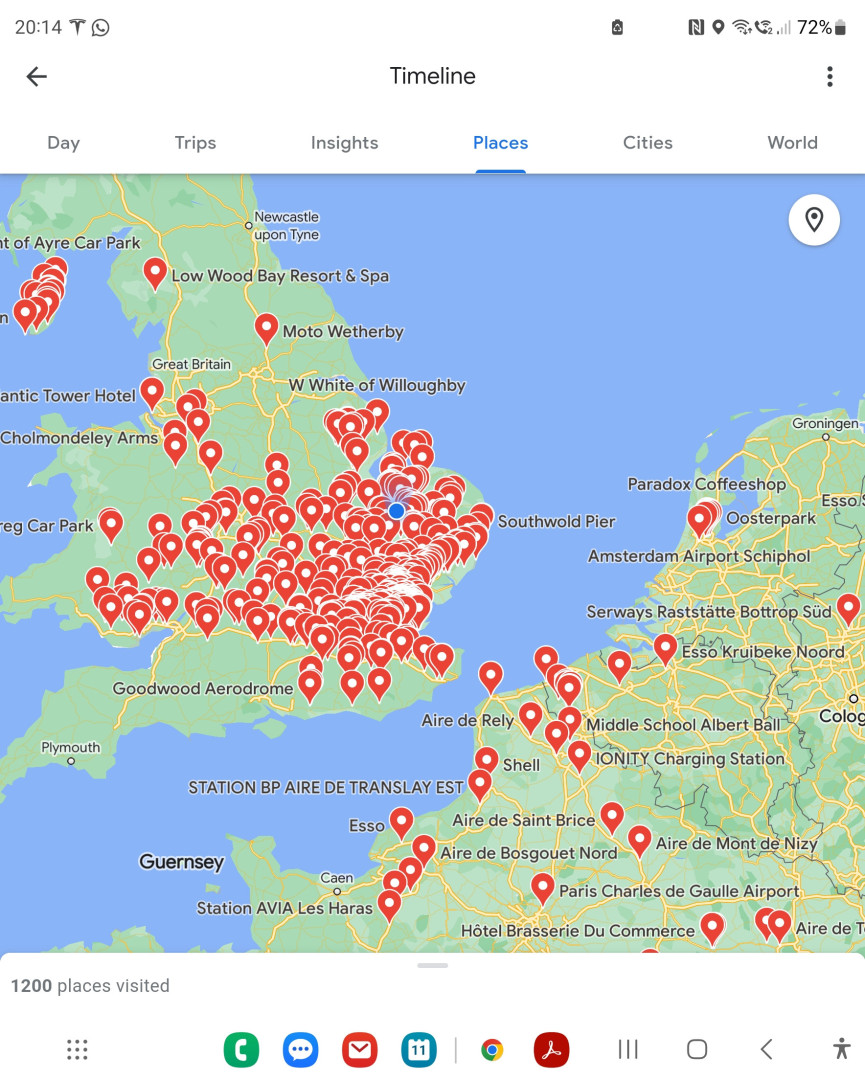Open the blue Messages app

pyautogui.click(x=300, y=1050)
